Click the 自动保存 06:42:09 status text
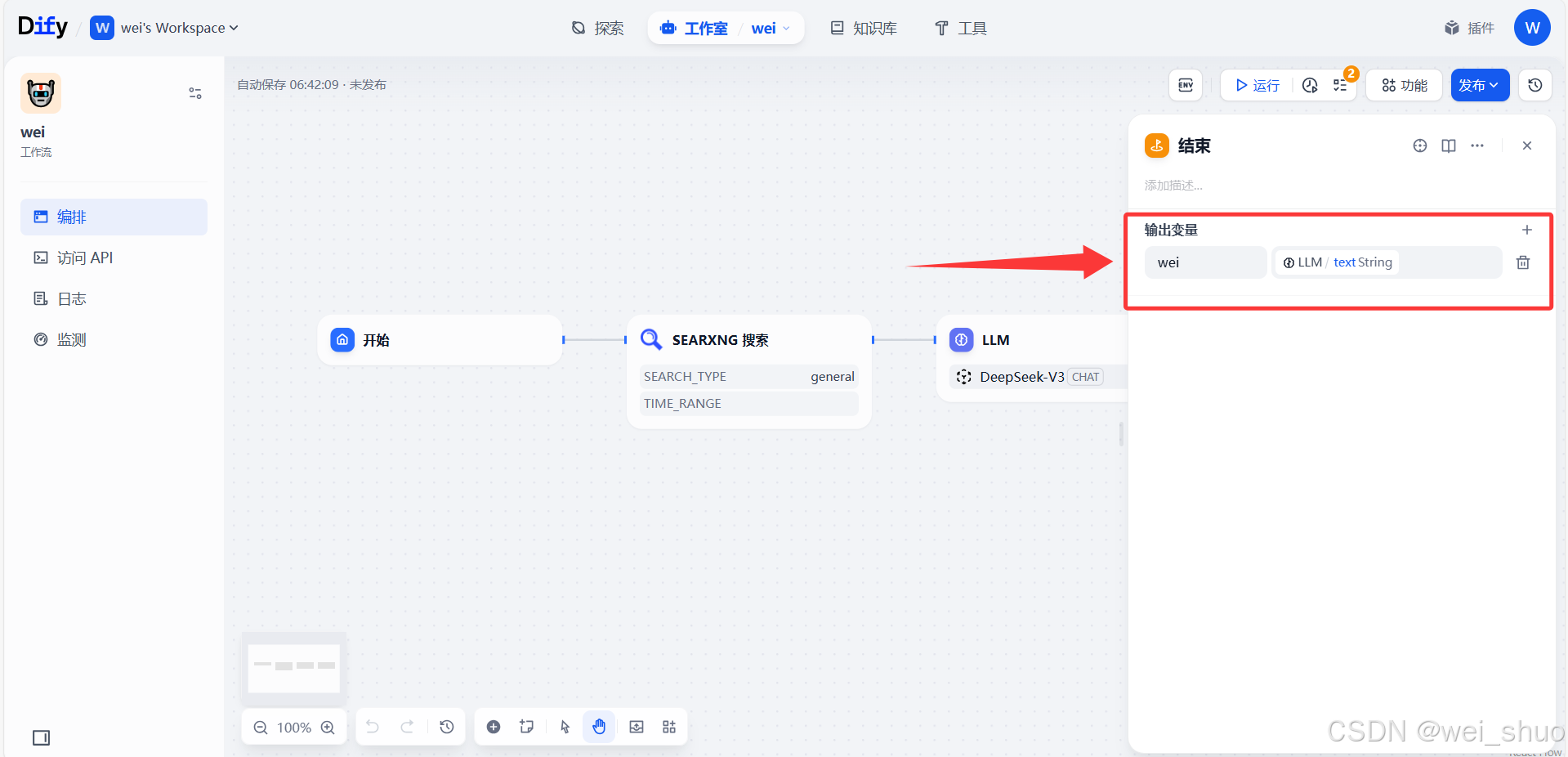This screenshot has height=757, width=1568. click(311, 85)
